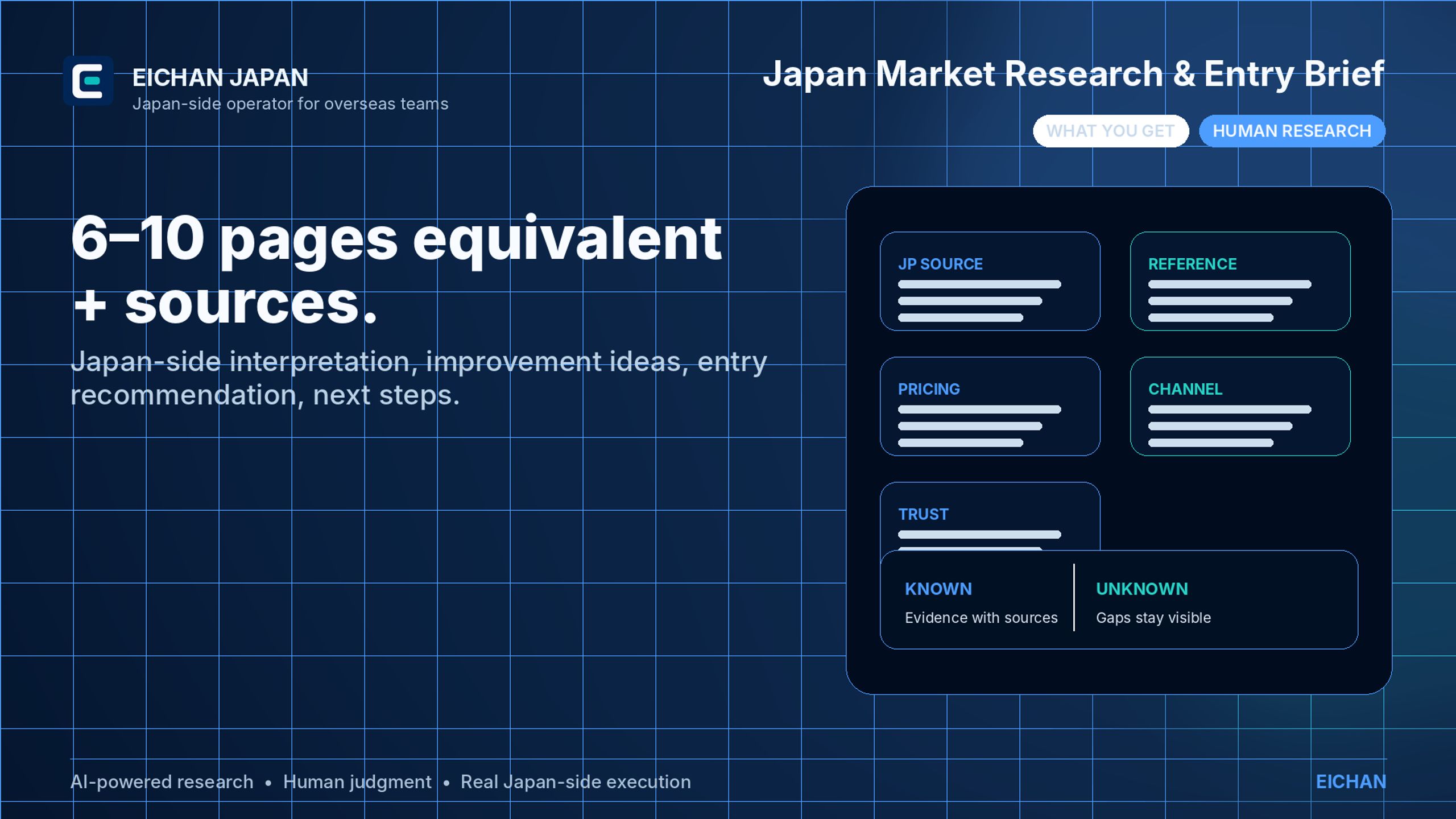Image resolution: width=1456 pixels, height=819 pixels.
Task: Click the KNOWN heading
Action: click(938, 589)
